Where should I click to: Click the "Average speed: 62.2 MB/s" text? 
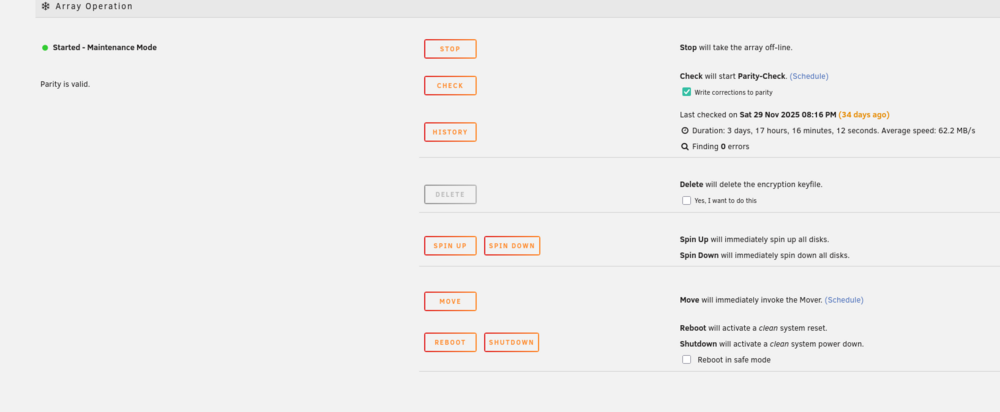pyautogui.click(x=929, y=131)
